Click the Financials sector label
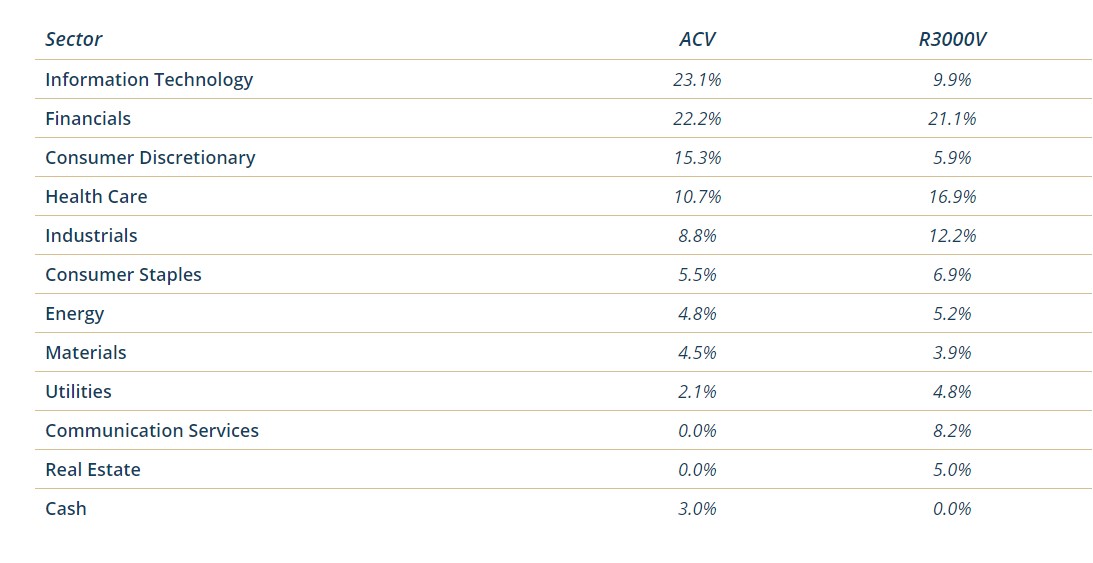 [x=88, y=118]
